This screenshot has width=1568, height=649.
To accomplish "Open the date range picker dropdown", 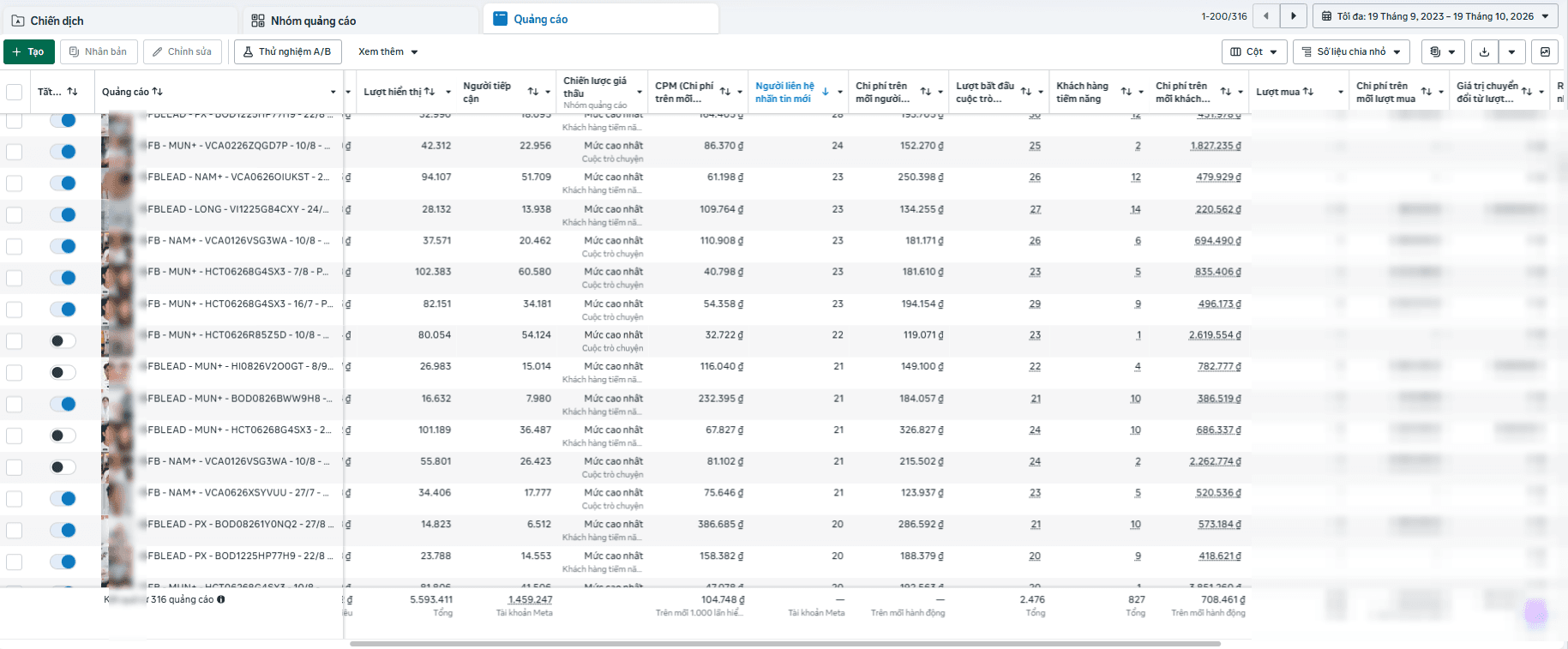I will click(1435, 16).
